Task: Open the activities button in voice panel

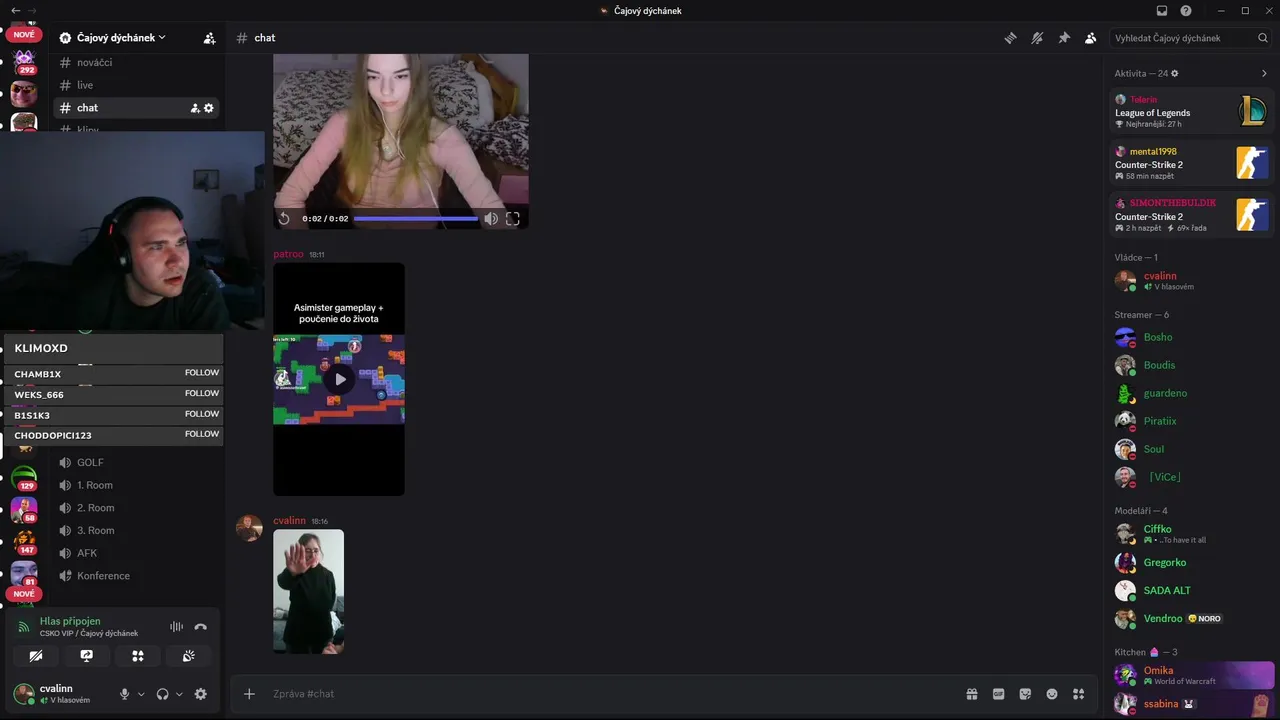Action: click(x=138, y=656)
